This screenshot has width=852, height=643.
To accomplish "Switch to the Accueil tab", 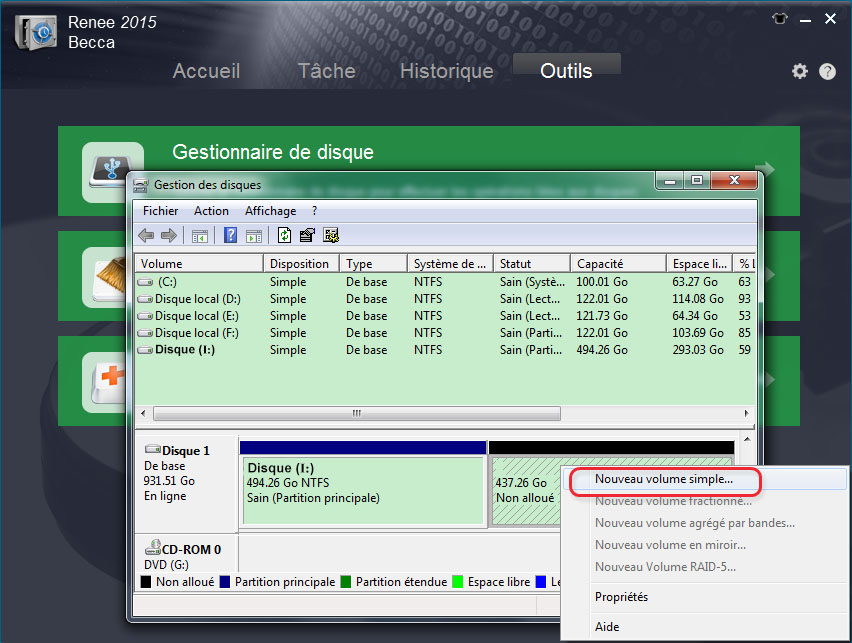I will pos(206,71).
